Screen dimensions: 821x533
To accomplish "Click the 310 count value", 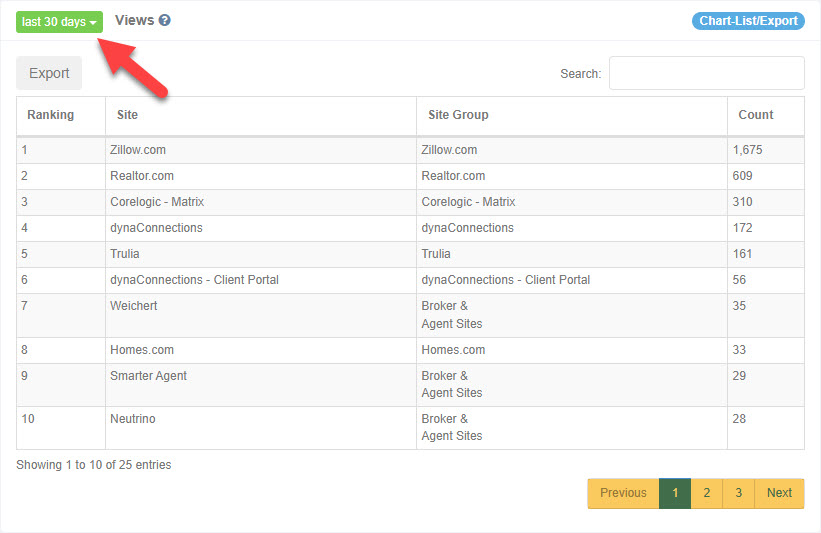I will click(742, 202).
